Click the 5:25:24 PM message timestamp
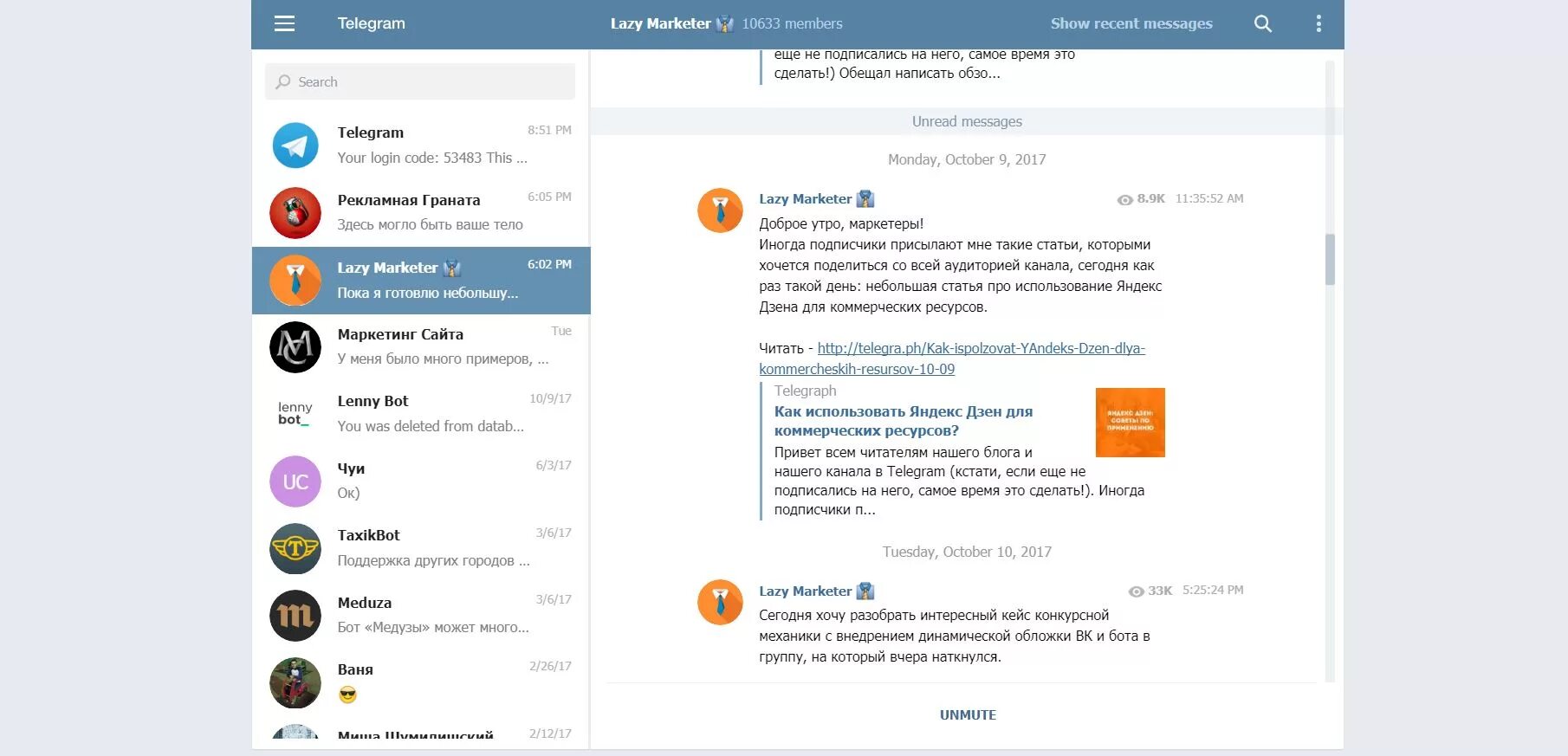The image size is (1568, 756). (1213, 590)
